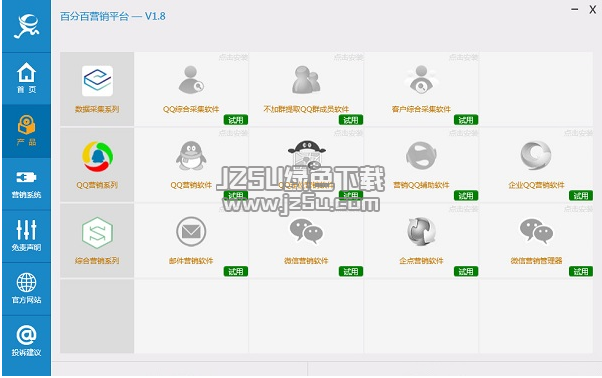The width and height of the screenshot is (602, 378).
Task: Click the 微信营销软件 text label
Action: point(306,261)
